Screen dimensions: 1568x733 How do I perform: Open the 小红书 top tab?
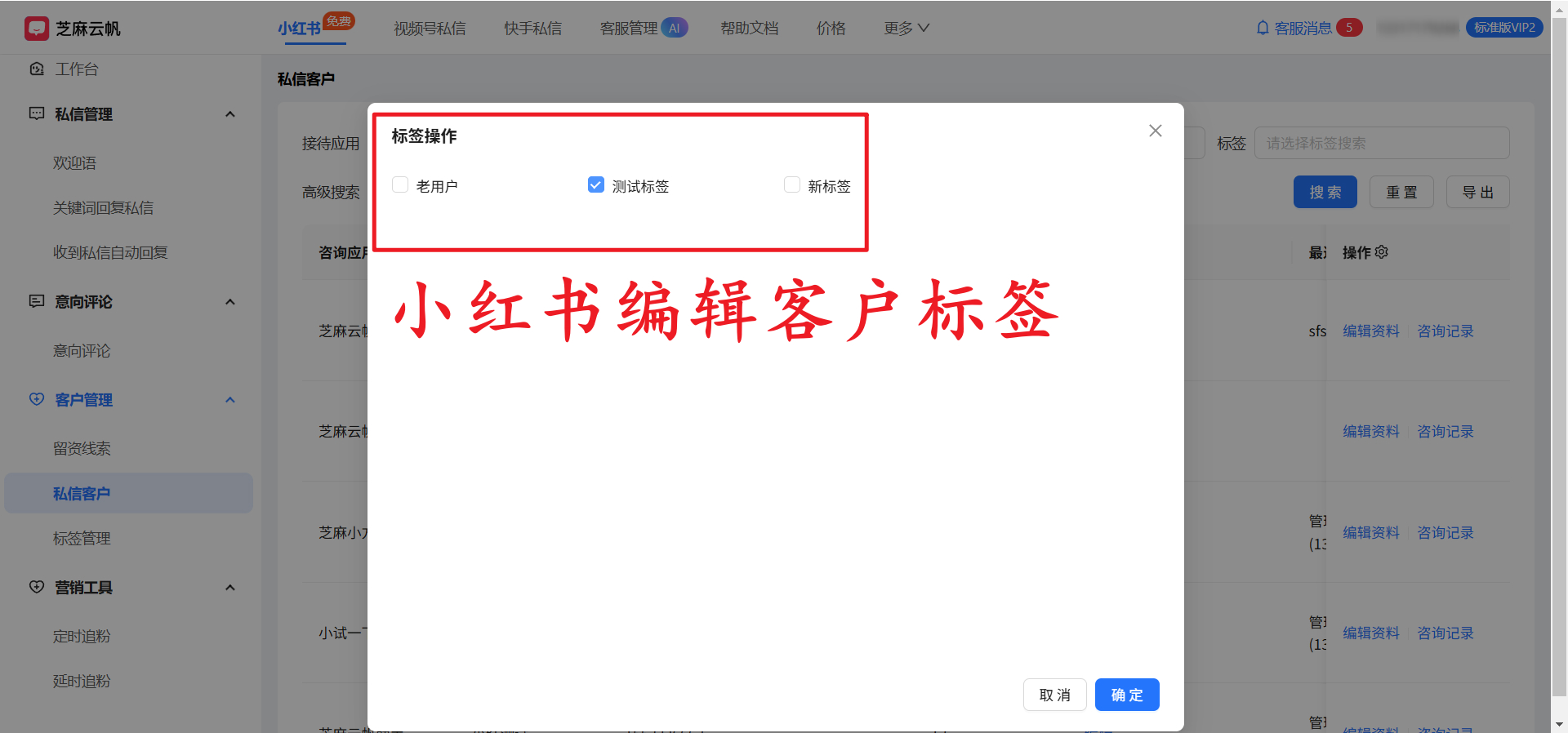click(x=300, y=29)
